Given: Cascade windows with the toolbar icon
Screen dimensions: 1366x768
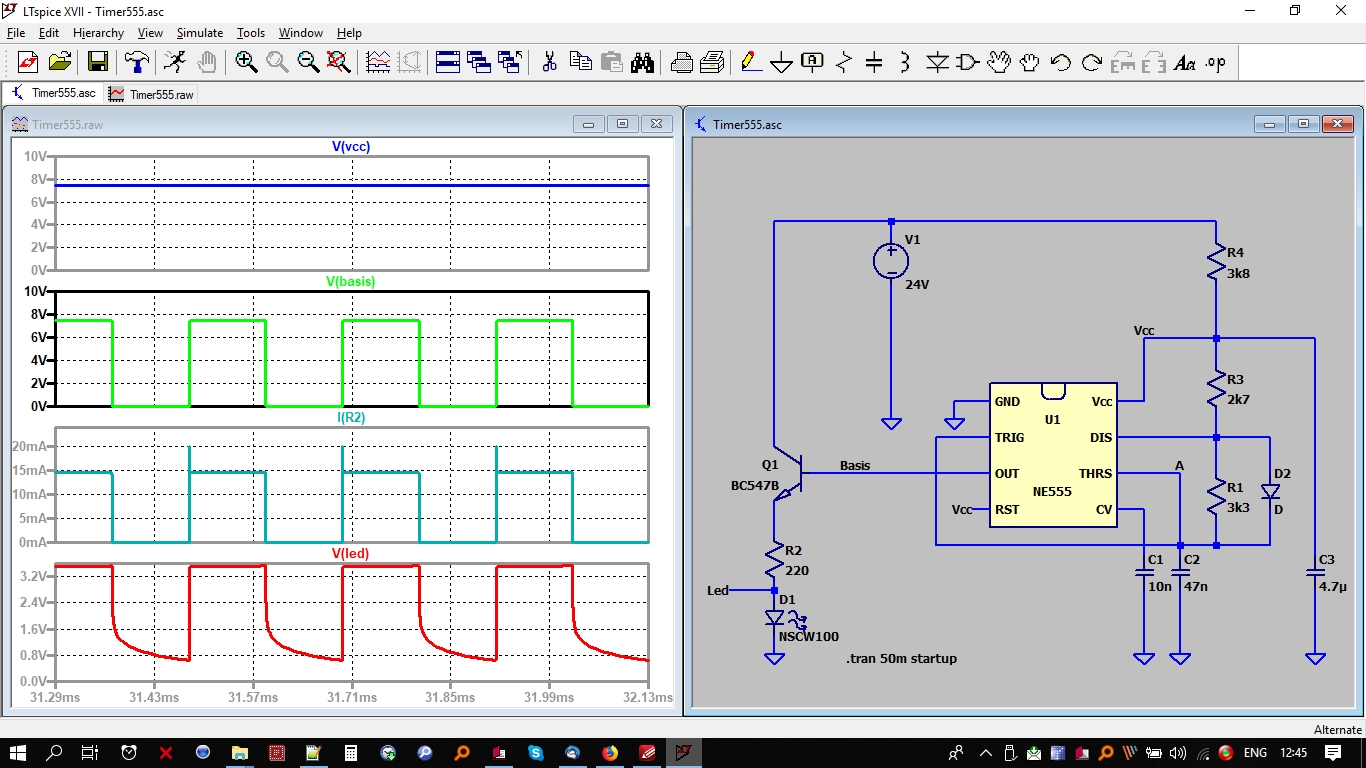Looking at the screenshot, I should pos(479,62).
